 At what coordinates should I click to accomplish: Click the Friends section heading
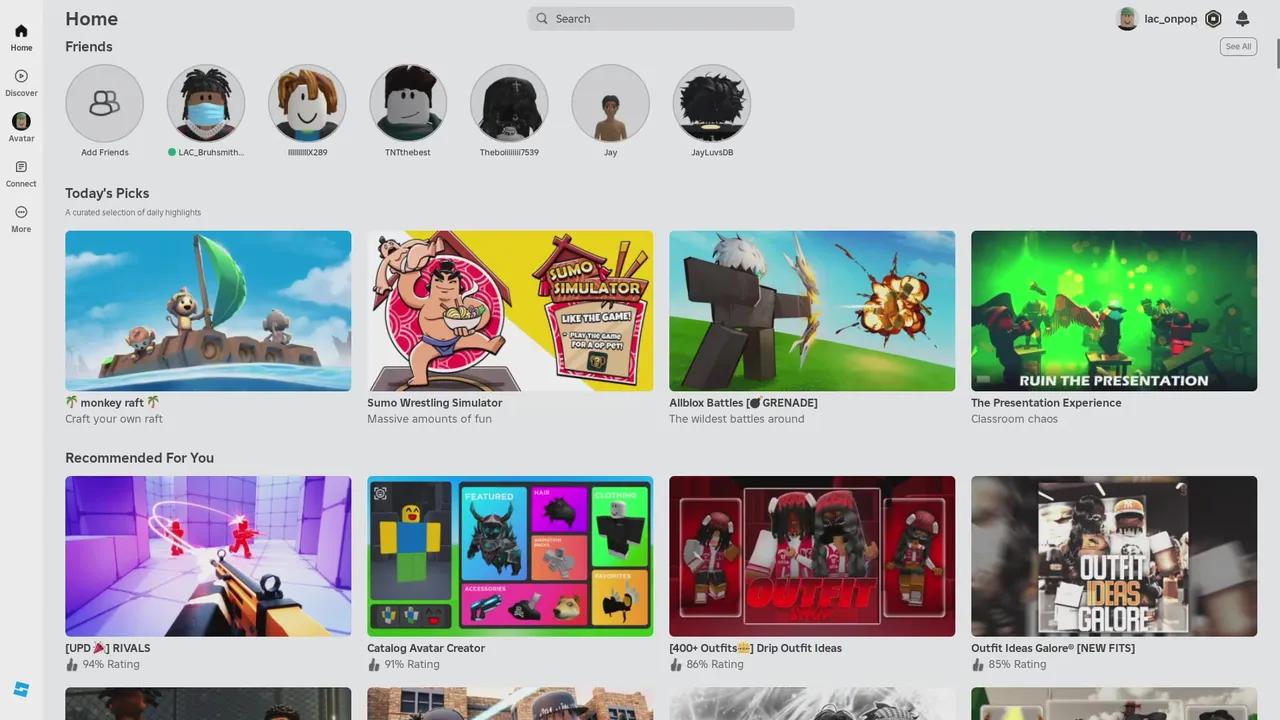(89, 47)
